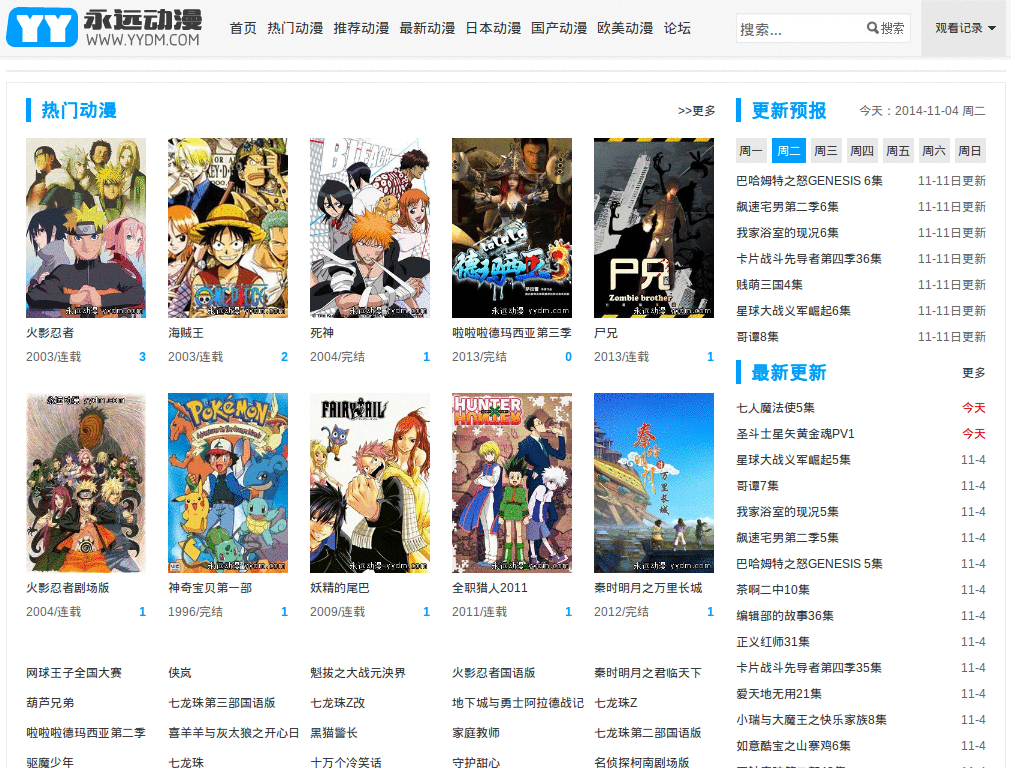Open the 最新动漫 nav item

coord(427,28)
